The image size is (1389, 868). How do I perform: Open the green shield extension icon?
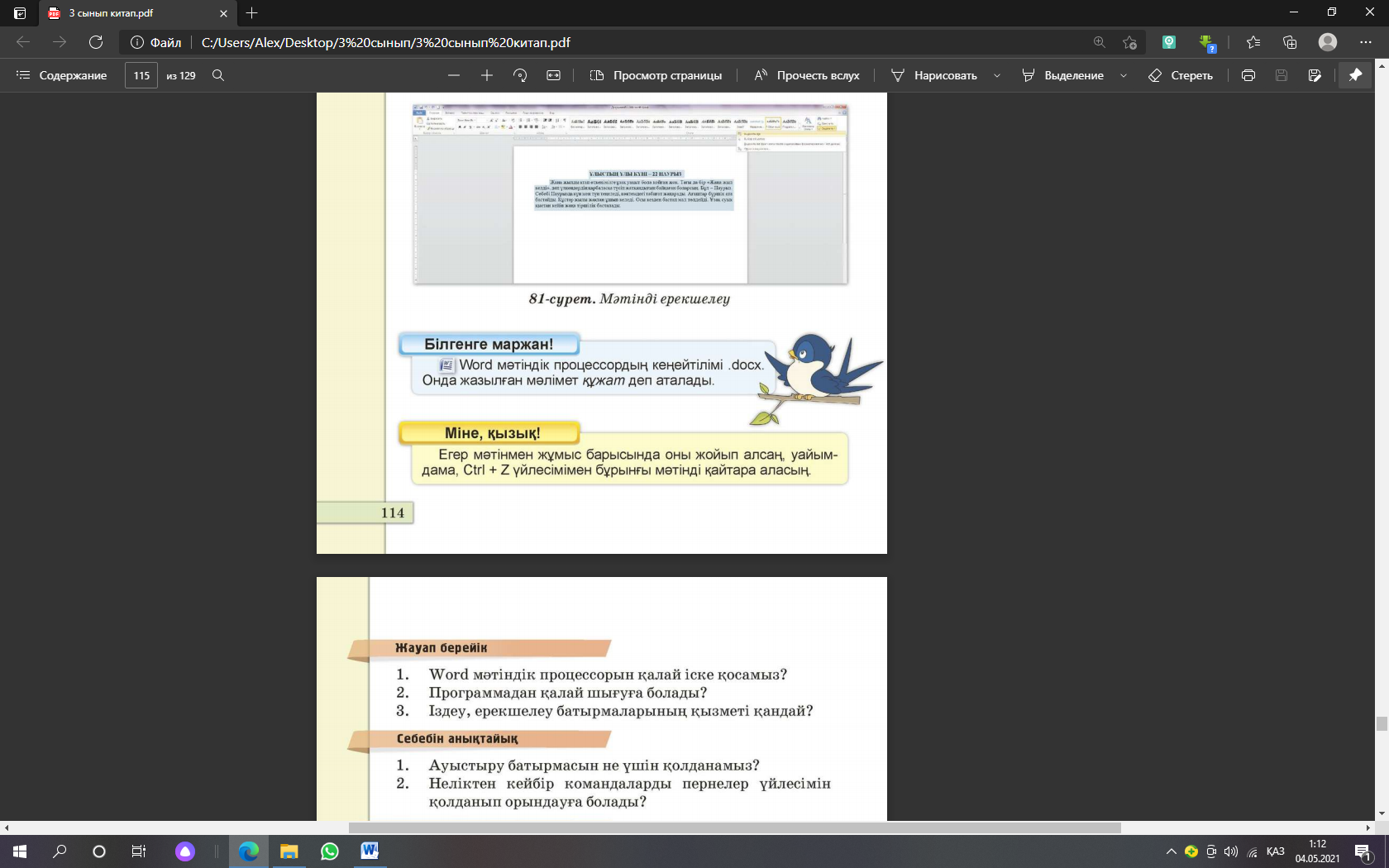pos(1169,42)
